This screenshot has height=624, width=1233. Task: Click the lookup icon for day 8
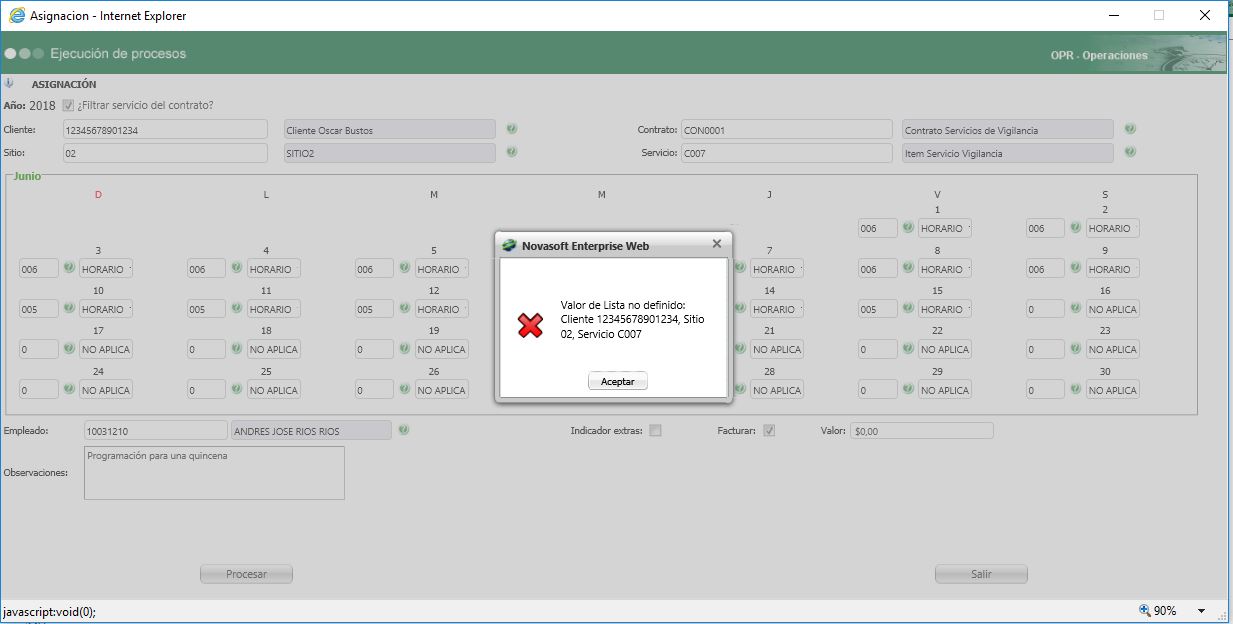click(x=908, y=268)
